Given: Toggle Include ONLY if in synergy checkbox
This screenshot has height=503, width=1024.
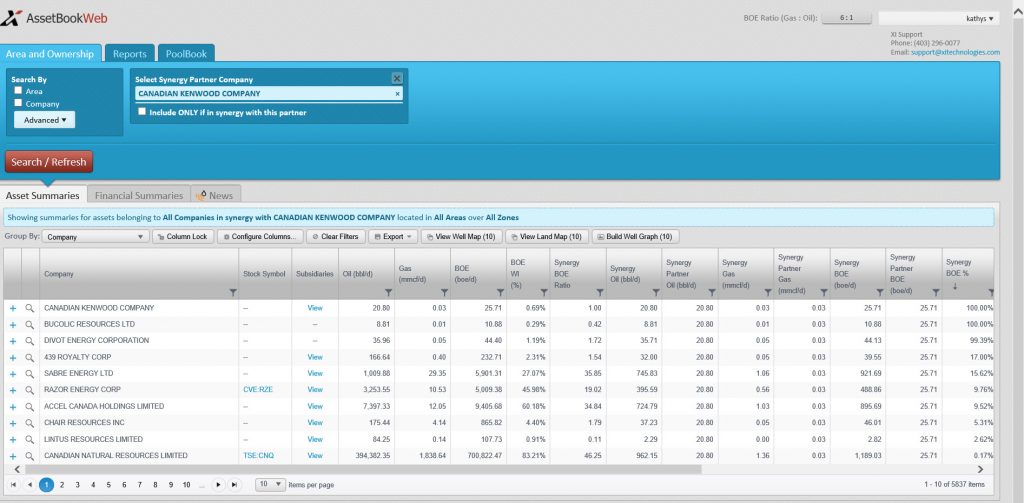Looking at the screenshot, I should click(x=142, y=112).
